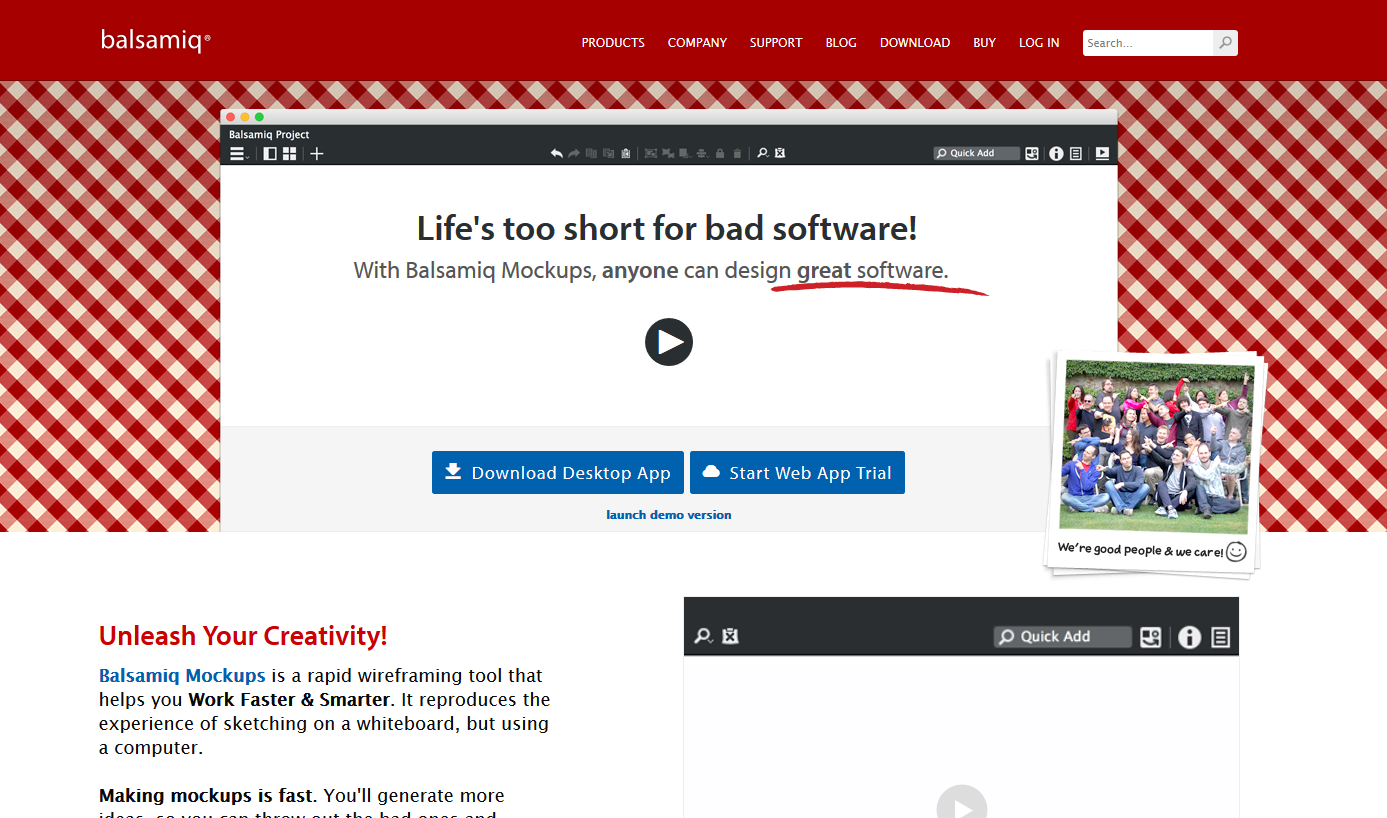Toggle markup icon in lower video toolbar
The height and width of the screenshot is (818, 1387).
click(730, 636)
